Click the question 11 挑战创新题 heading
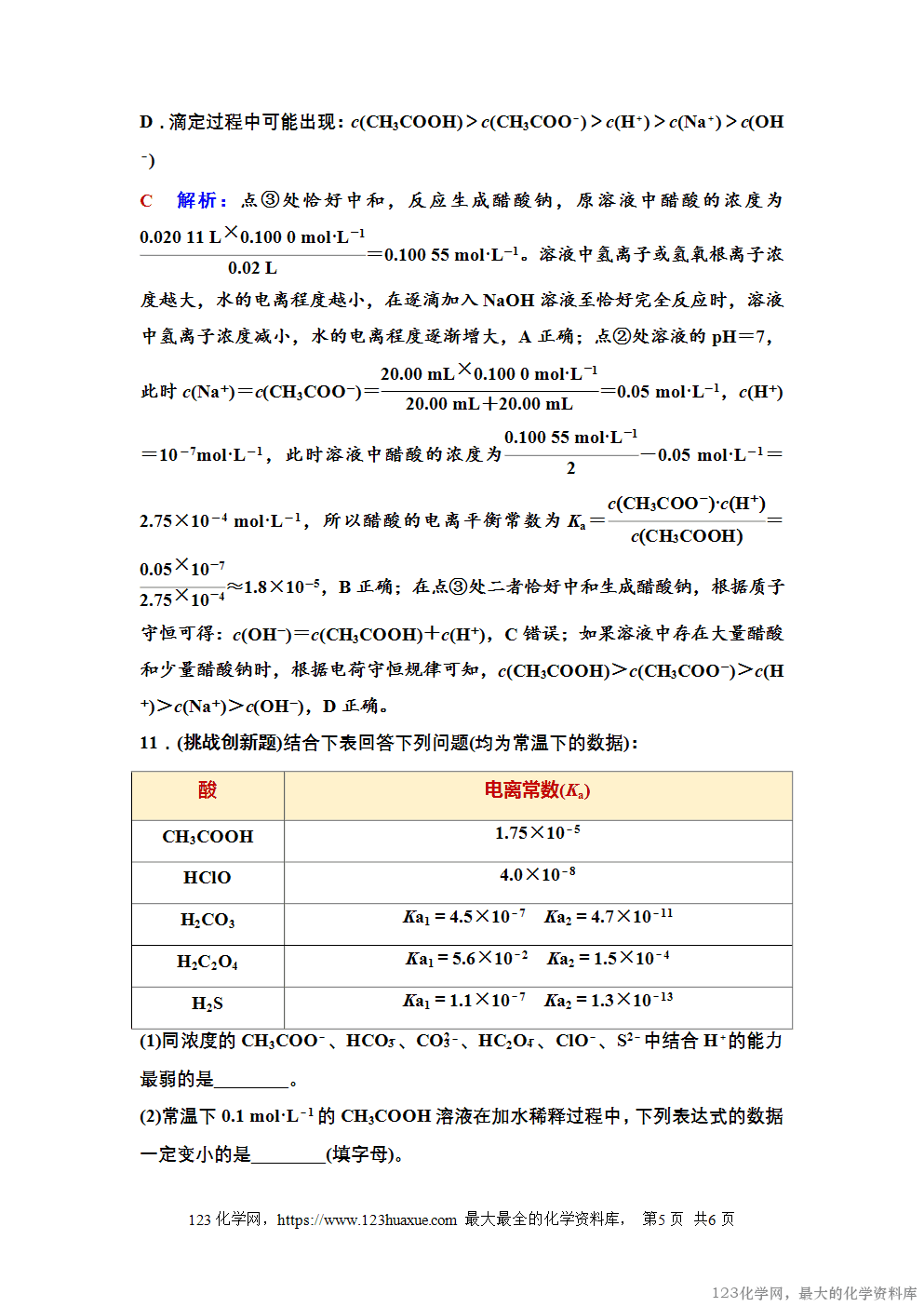The height and width of the screenshot is (1307, 924). (x=389, y=743)
